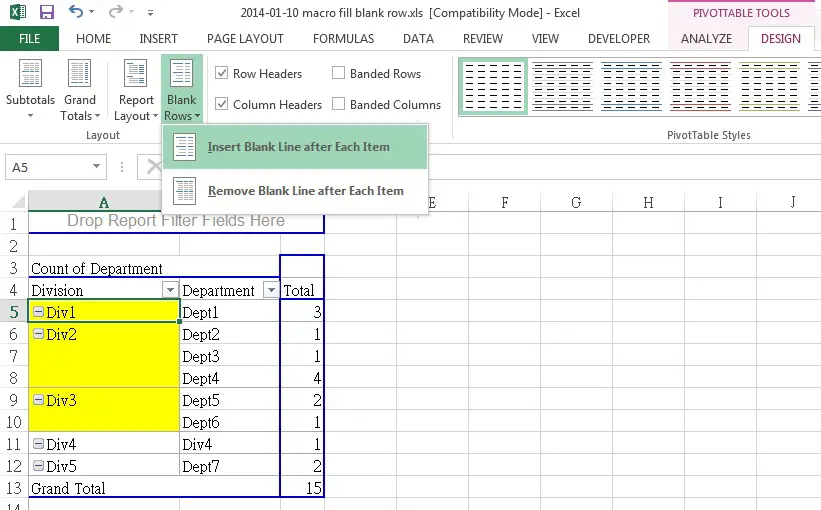Viewport: 821px width, 510px height.
Task: Select the DESIGN tab under PivotTable Tools
Action: (x=781, y=39)
